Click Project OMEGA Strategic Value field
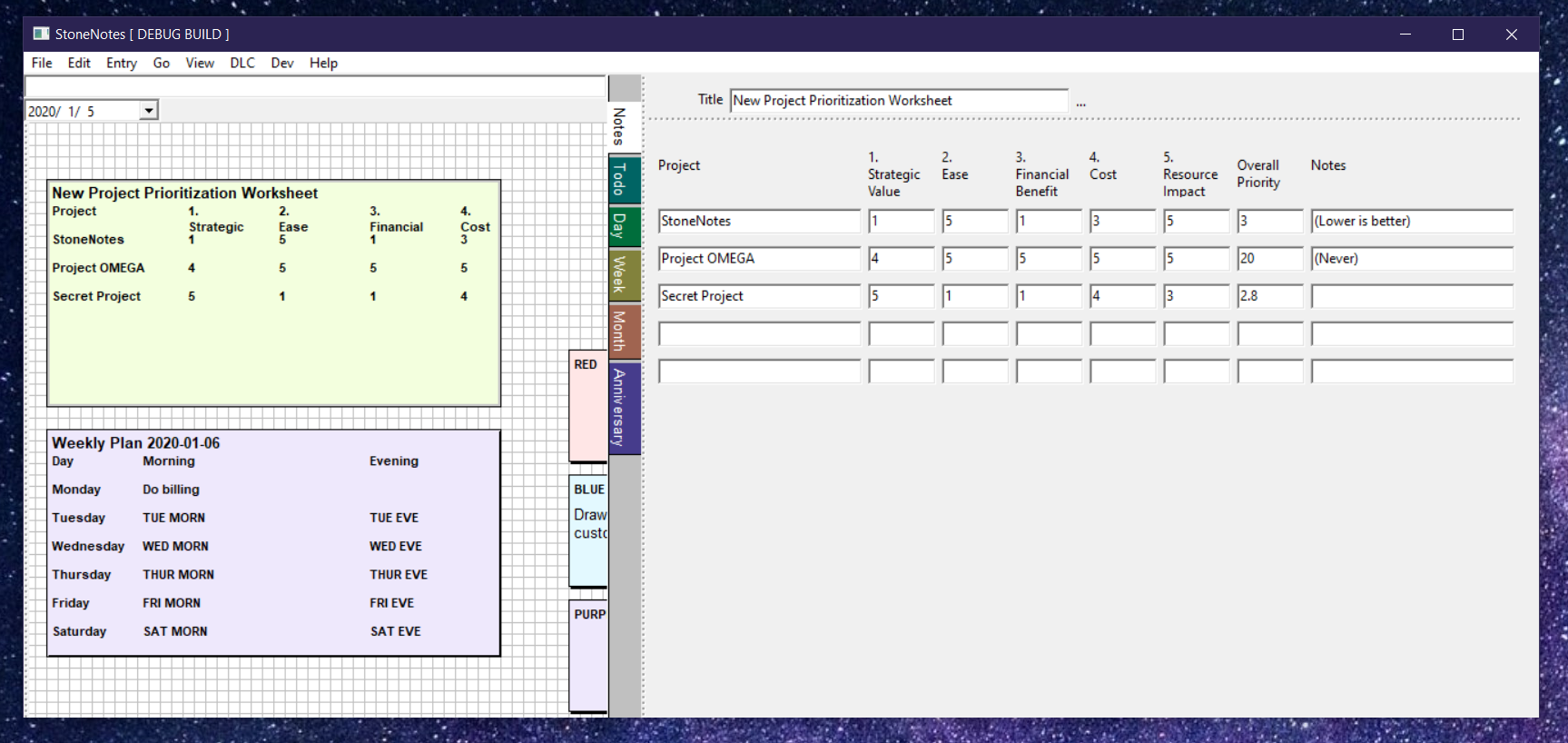The image size is (1568, 743). pos(902,259)
